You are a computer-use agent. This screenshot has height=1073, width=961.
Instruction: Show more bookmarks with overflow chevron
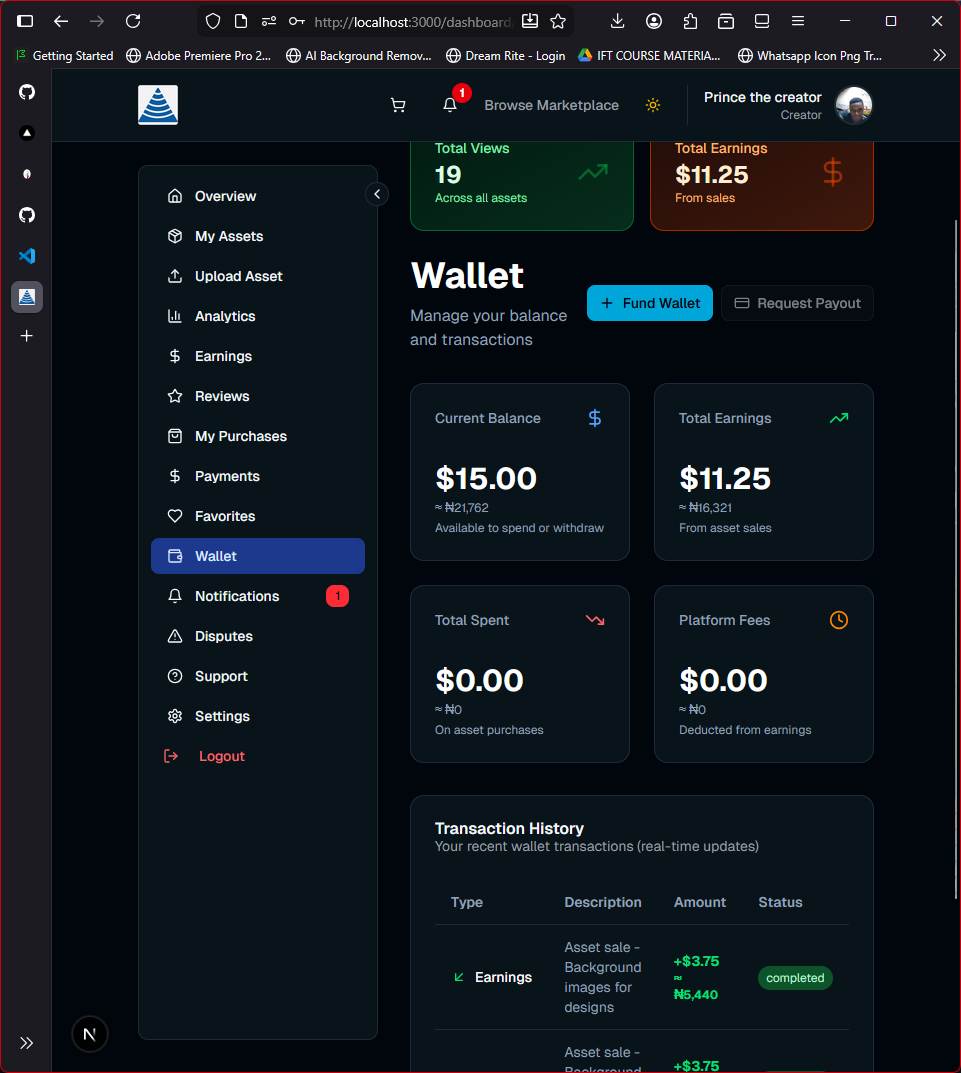[x=938, y=56]
